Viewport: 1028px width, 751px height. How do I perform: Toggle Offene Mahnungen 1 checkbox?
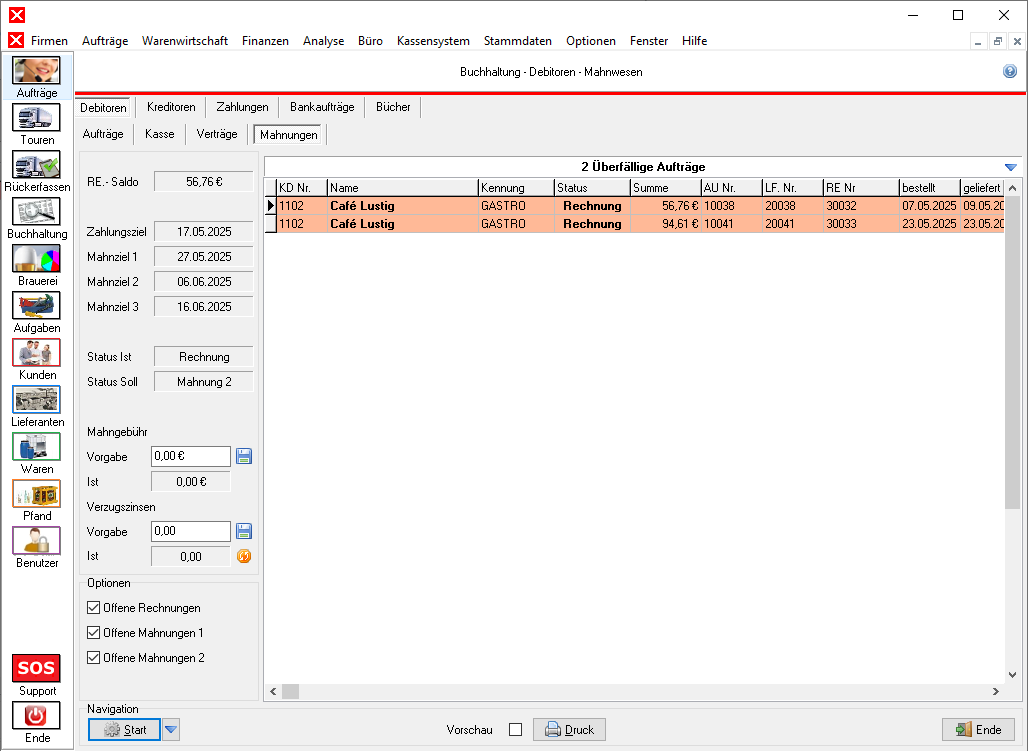94,633
